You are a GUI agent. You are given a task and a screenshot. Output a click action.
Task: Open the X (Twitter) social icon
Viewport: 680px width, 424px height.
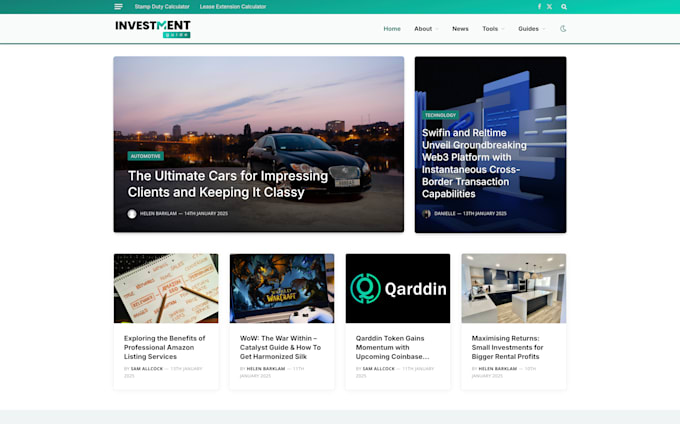coord(549,7)
